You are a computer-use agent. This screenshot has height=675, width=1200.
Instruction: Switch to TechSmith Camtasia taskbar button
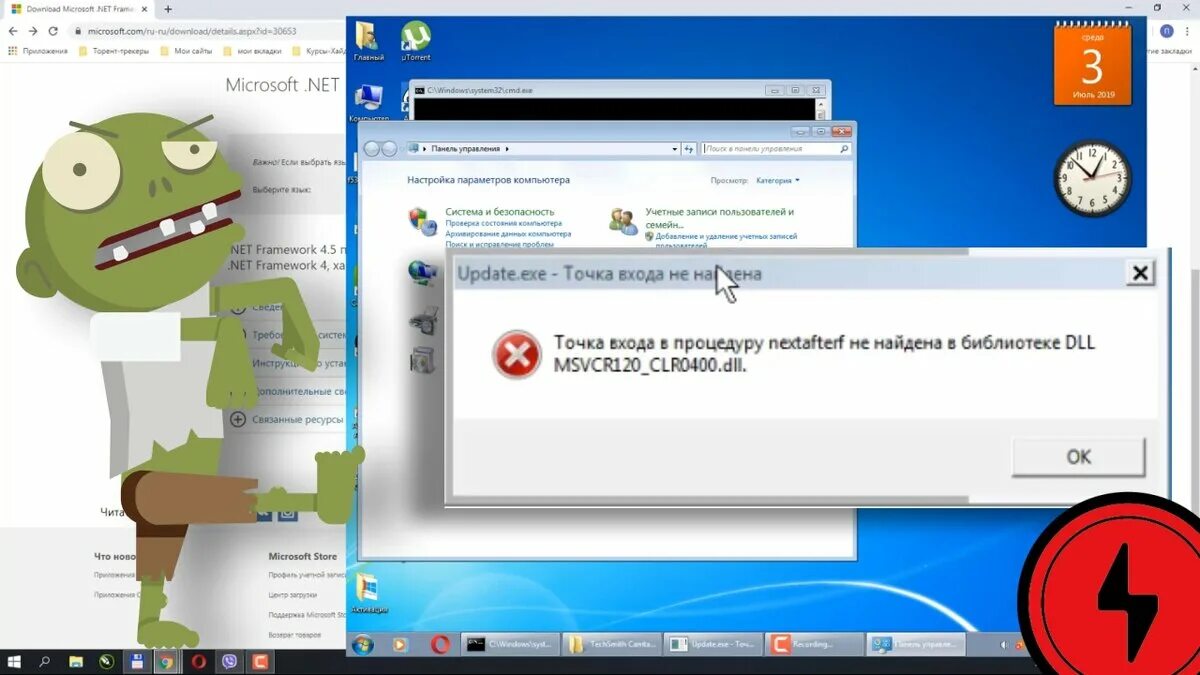pyautogui.click(x=613, y=645)
